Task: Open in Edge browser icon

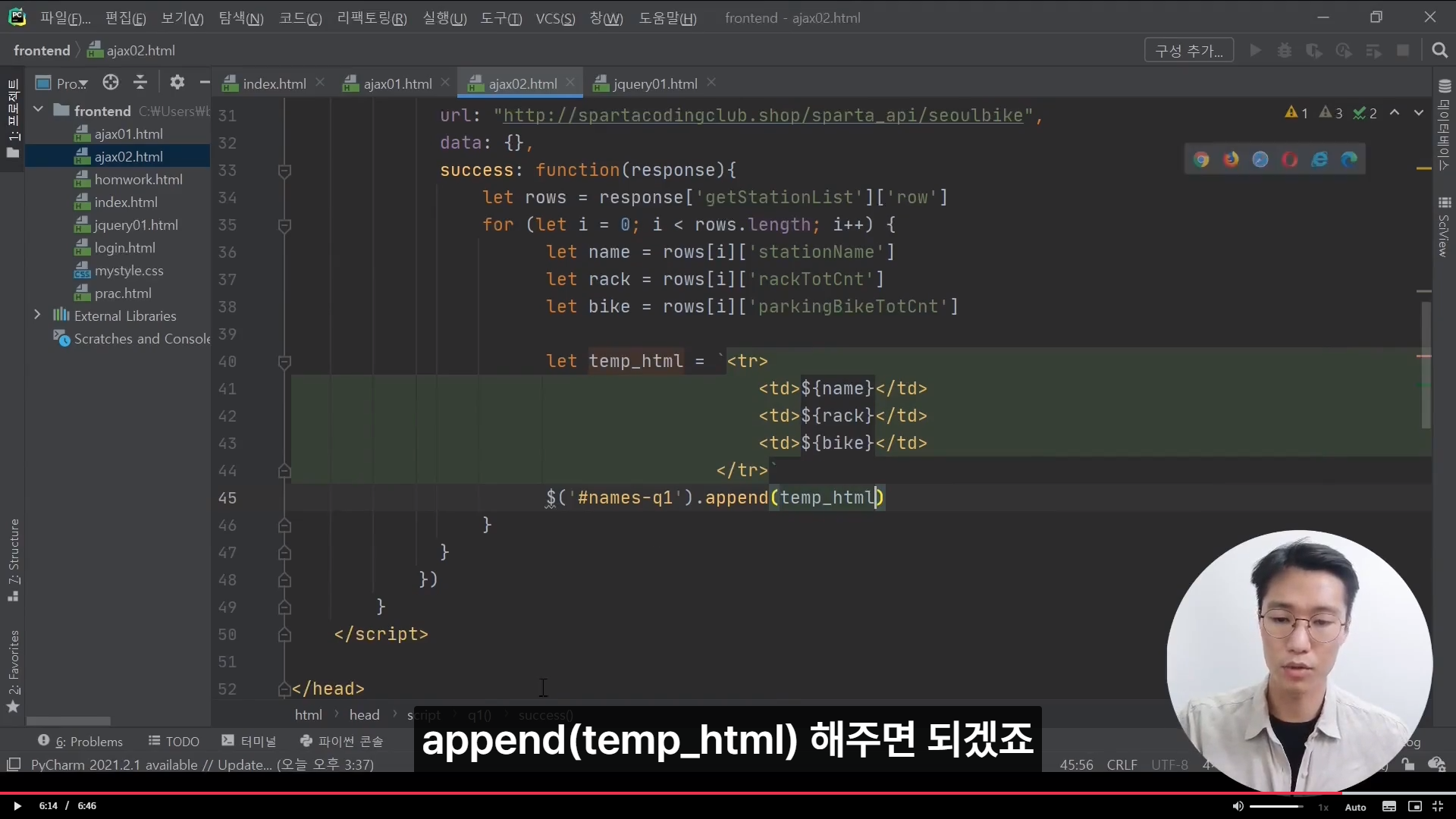Action: (x=1349, y=159)
